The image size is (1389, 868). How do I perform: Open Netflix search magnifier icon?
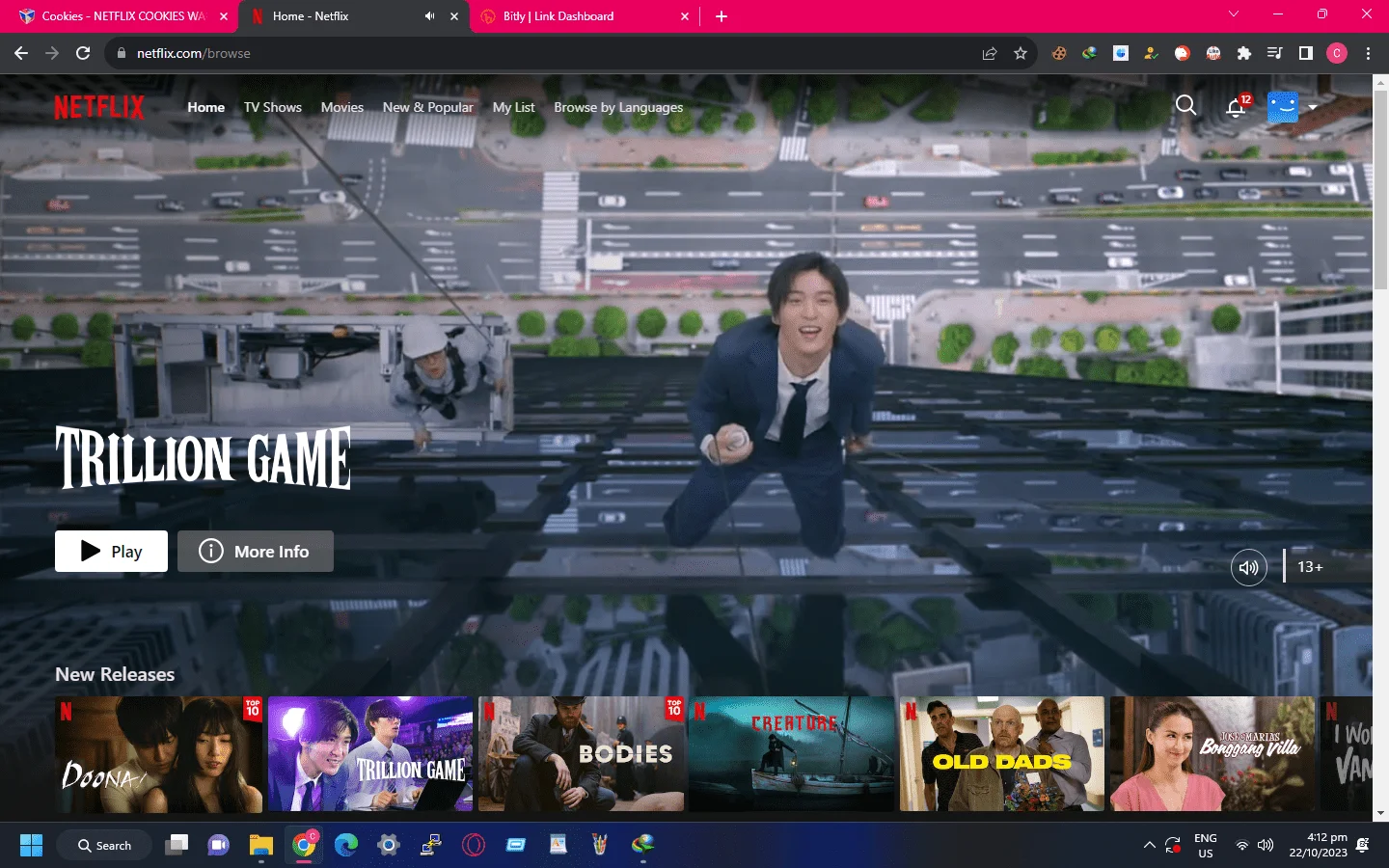1186,106
